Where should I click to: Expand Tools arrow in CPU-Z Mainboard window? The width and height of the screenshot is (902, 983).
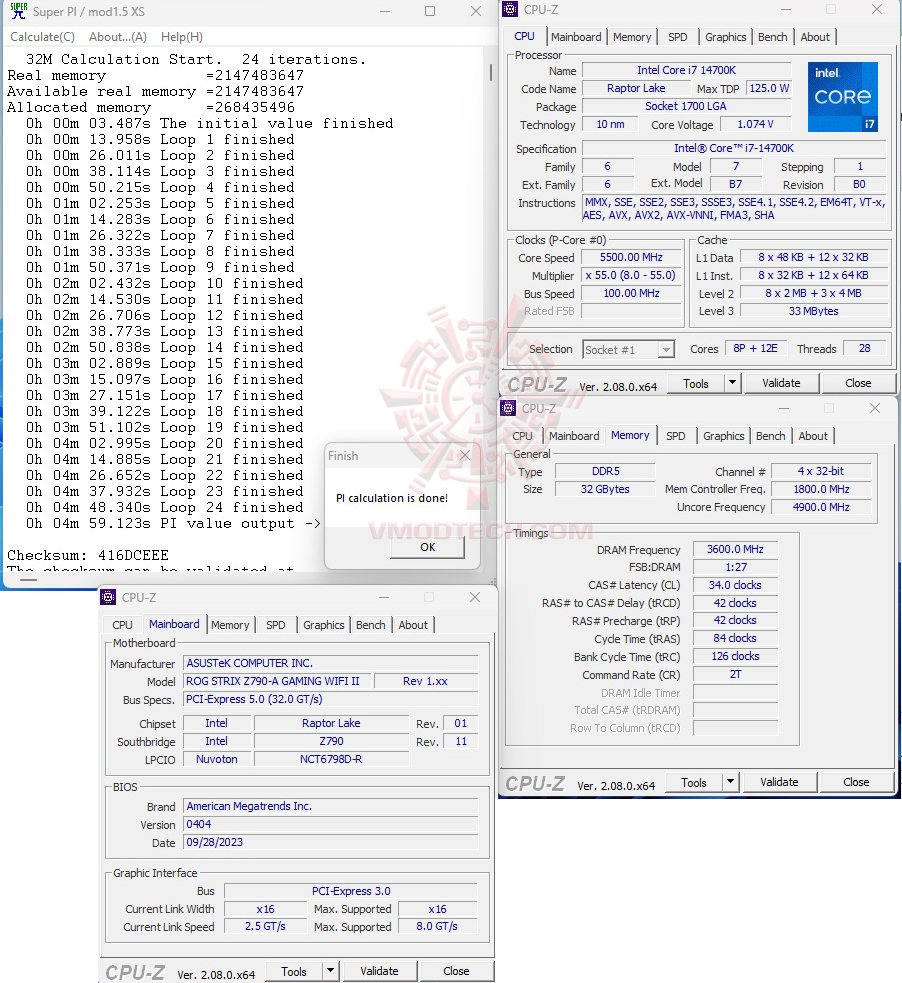pyautogui.click(x=330, y=971)
